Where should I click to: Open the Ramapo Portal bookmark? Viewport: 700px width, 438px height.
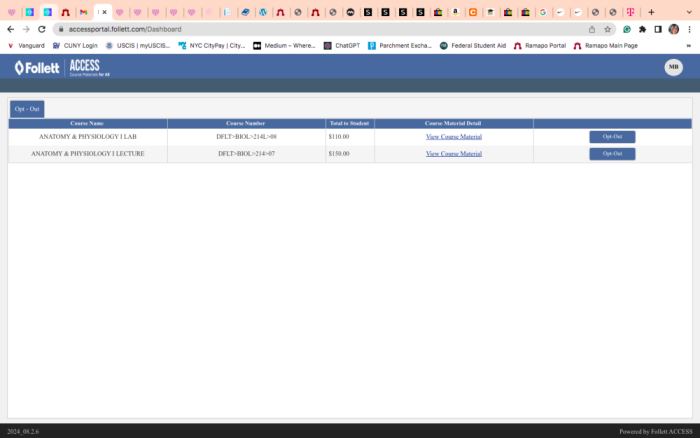540,46
